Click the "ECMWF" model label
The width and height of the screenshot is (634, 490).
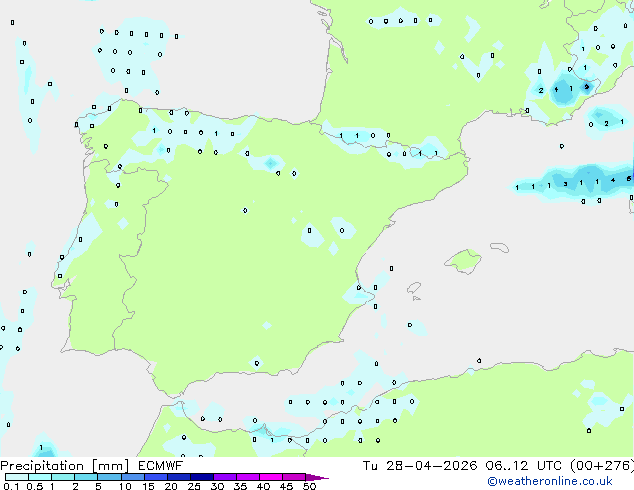161,466
